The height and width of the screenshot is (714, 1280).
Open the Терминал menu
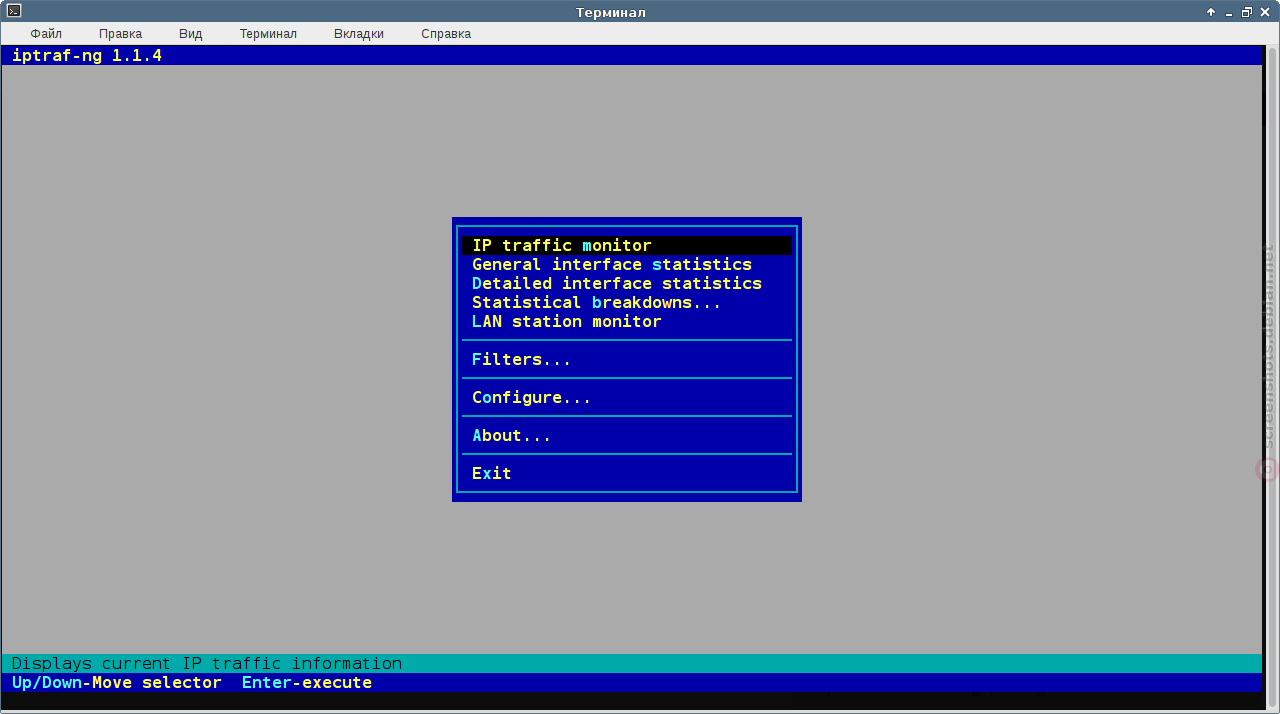[268, 33]
